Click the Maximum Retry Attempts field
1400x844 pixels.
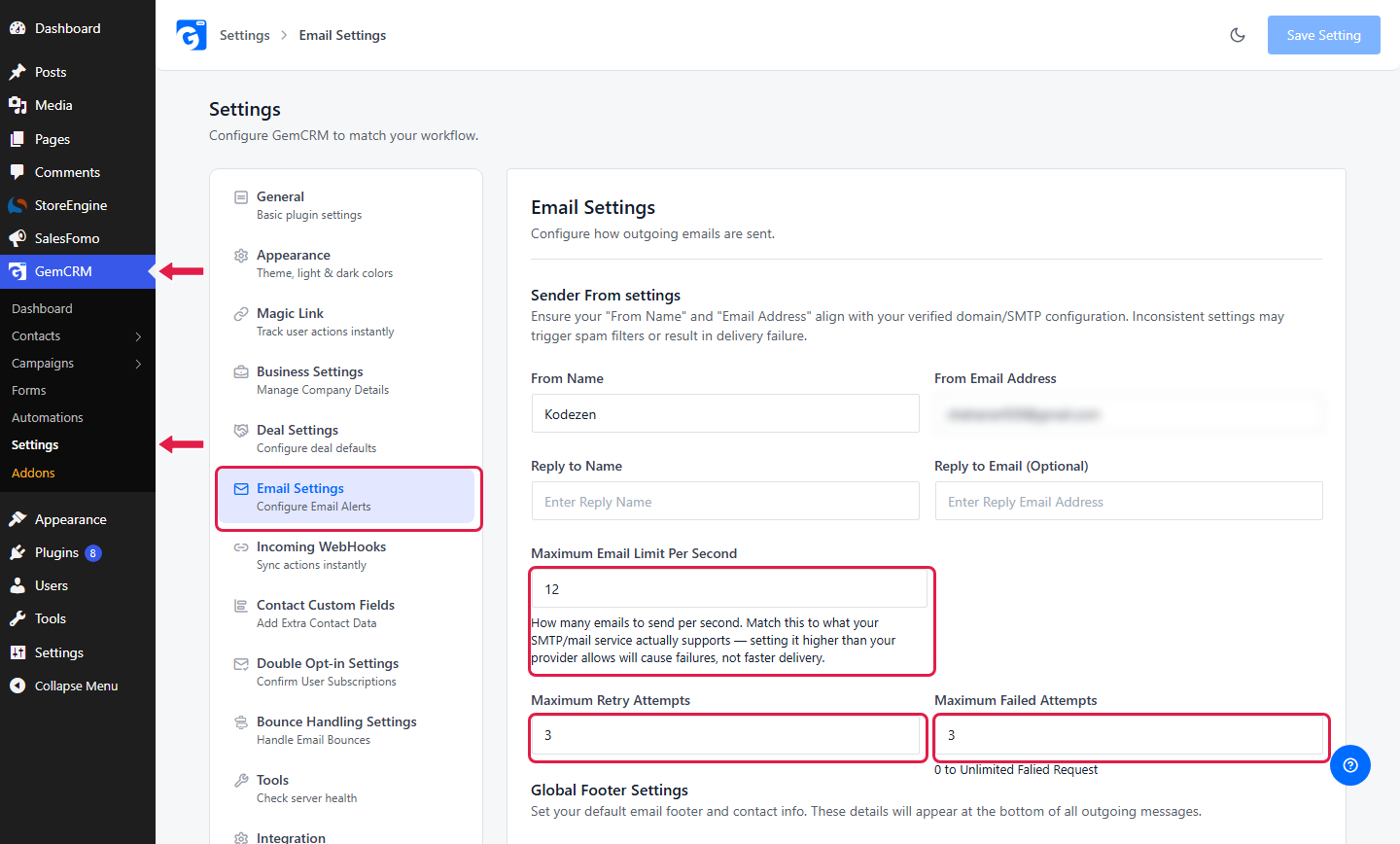point(725,735)
